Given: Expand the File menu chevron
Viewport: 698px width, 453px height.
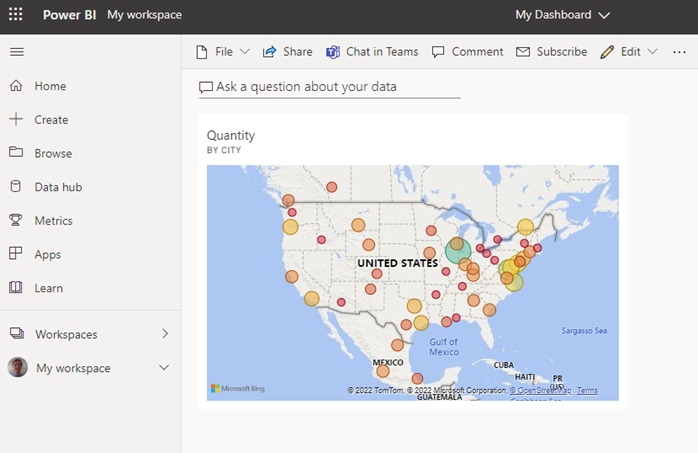Looking at the screenshot, I should tap(244, 52).
